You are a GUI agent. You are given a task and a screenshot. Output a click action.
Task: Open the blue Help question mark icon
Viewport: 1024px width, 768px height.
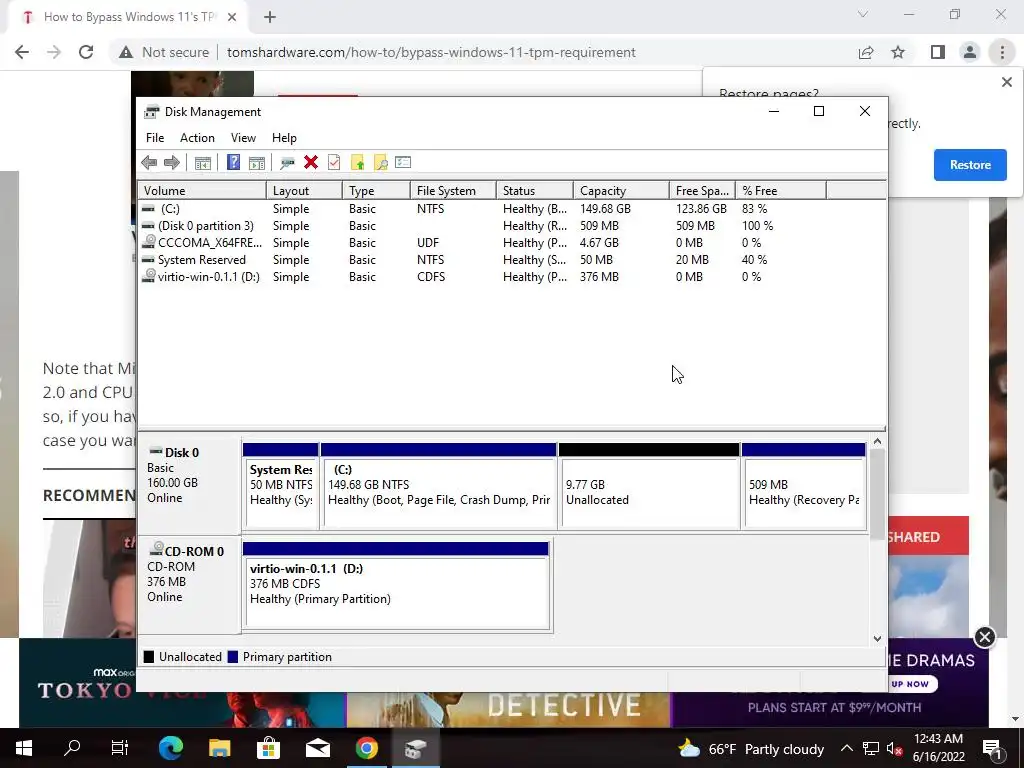pos(233,163)
